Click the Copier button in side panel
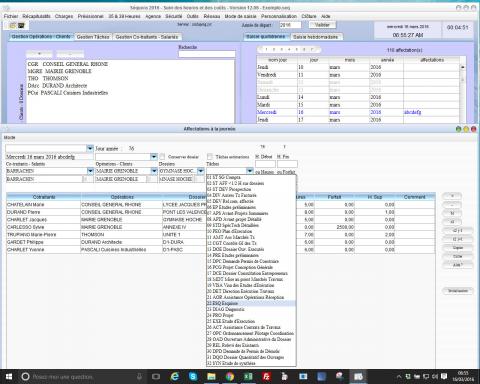The width and height of the screenshot is (480, 384). click(x=458, y=248)
